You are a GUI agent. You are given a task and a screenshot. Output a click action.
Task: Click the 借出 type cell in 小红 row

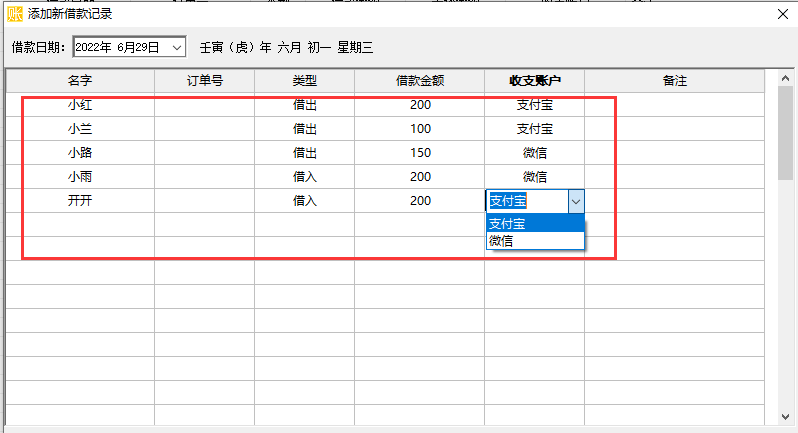click(304, 105)
